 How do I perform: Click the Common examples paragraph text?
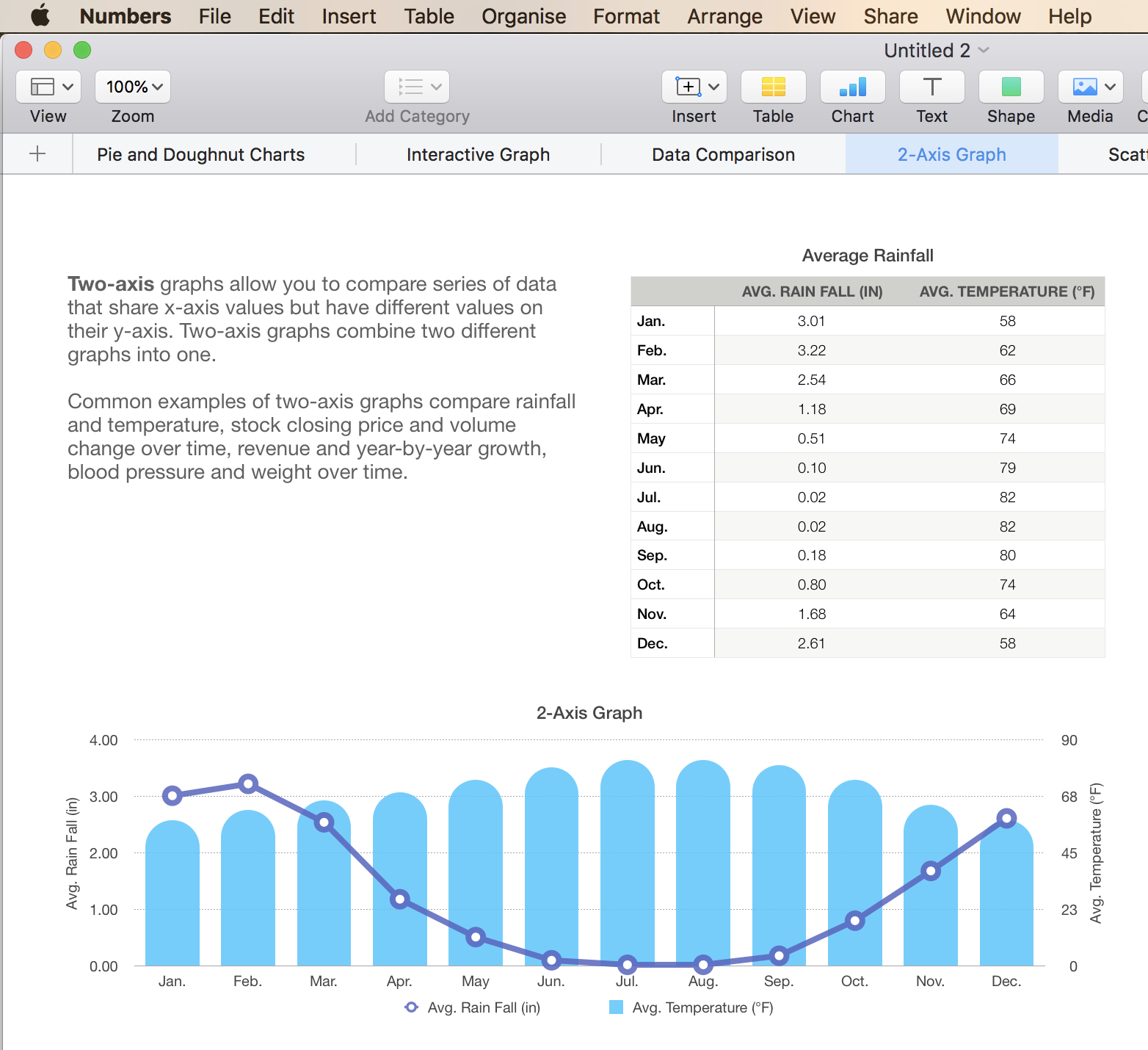321,437
